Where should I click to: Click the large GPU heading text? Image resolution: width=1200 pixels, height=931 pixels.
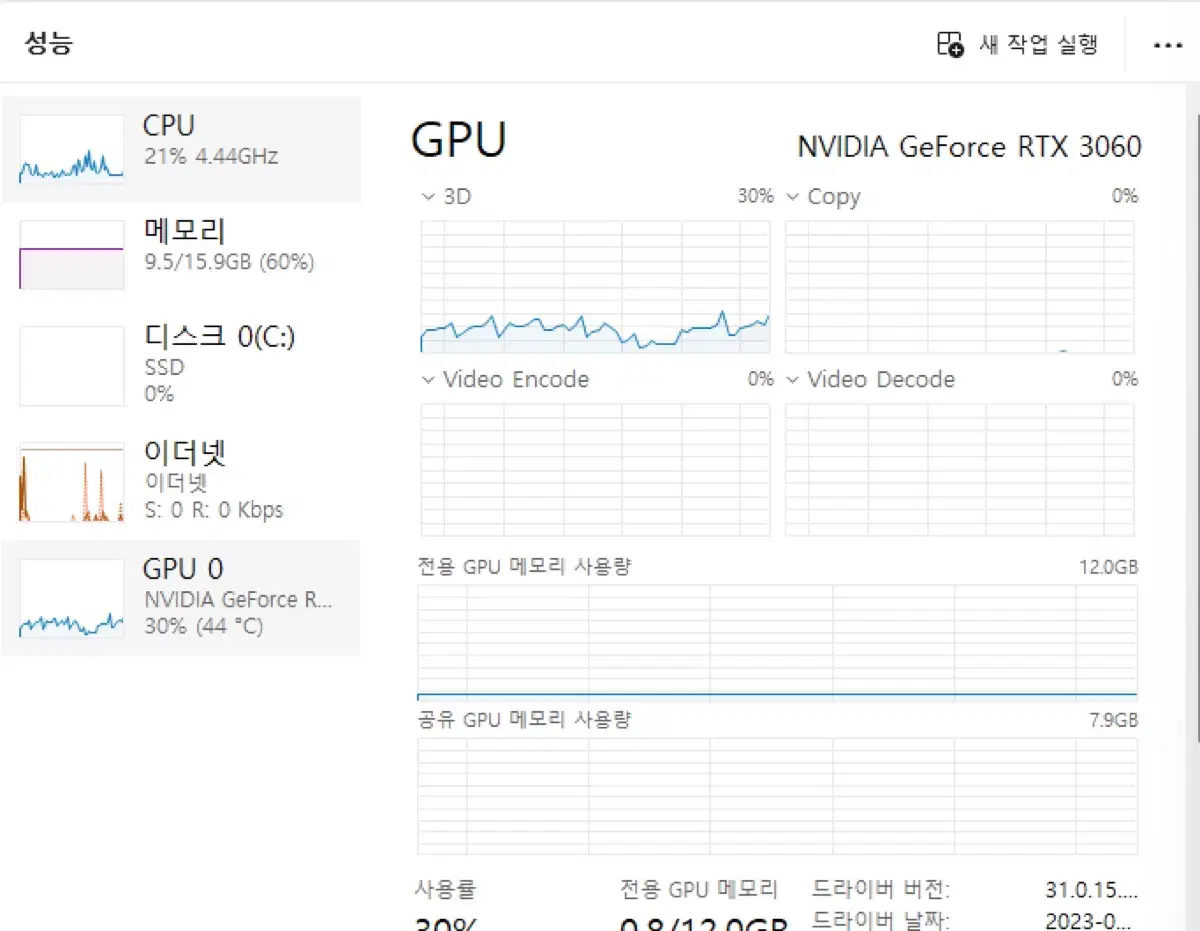click(459, 140)
